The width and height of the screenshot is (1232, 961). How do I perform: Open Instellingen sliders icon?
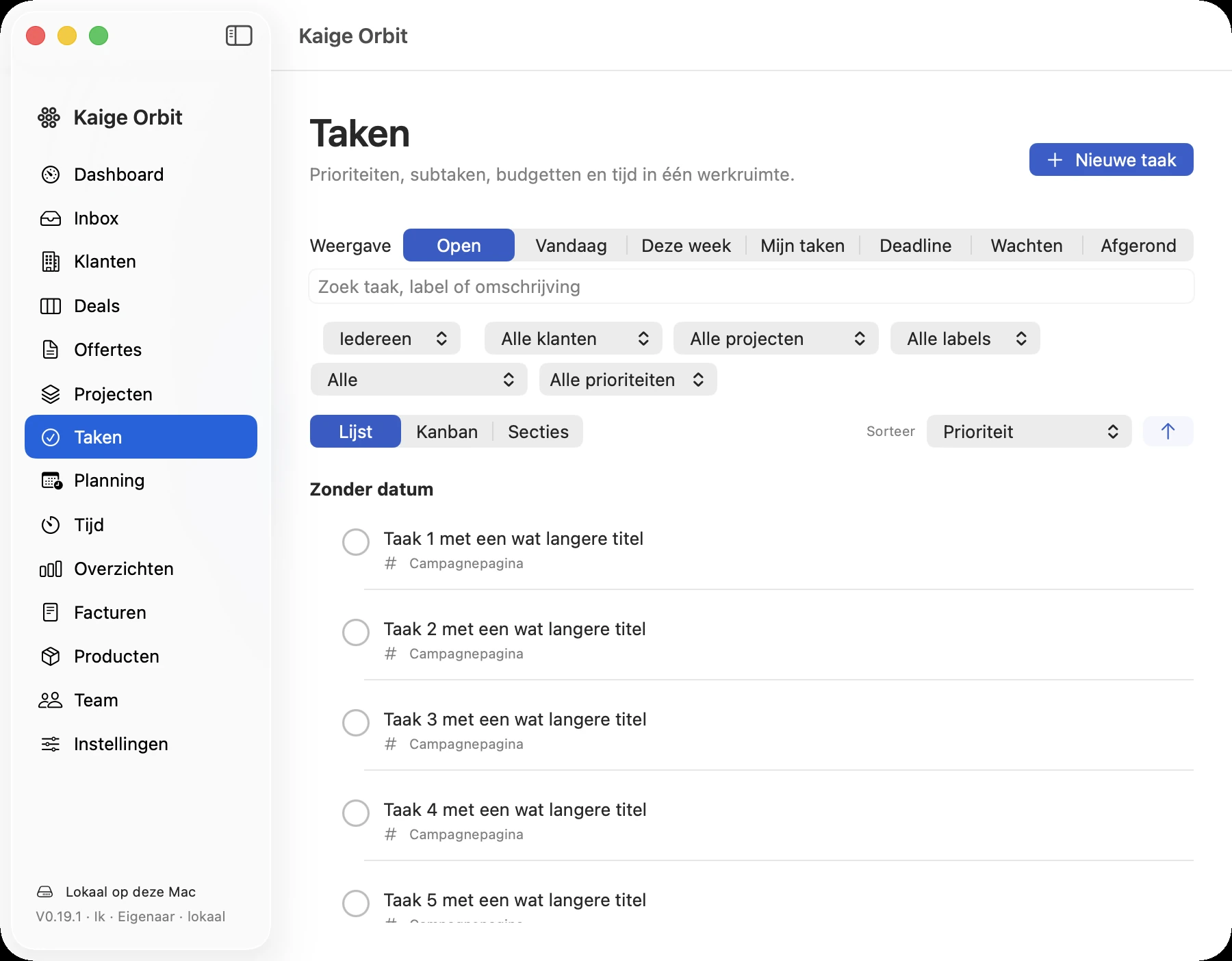pos(51,744)
